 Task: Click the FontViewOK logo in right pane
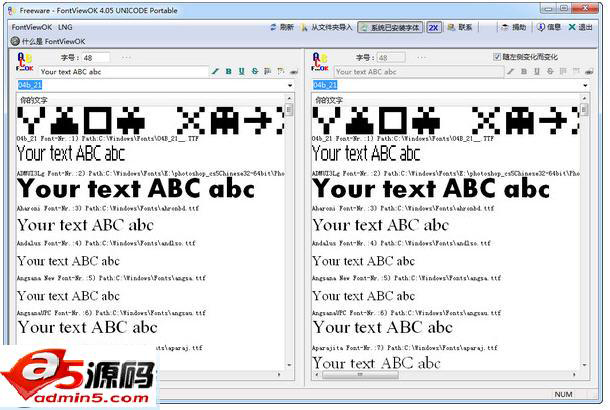(x=320, y=62)
